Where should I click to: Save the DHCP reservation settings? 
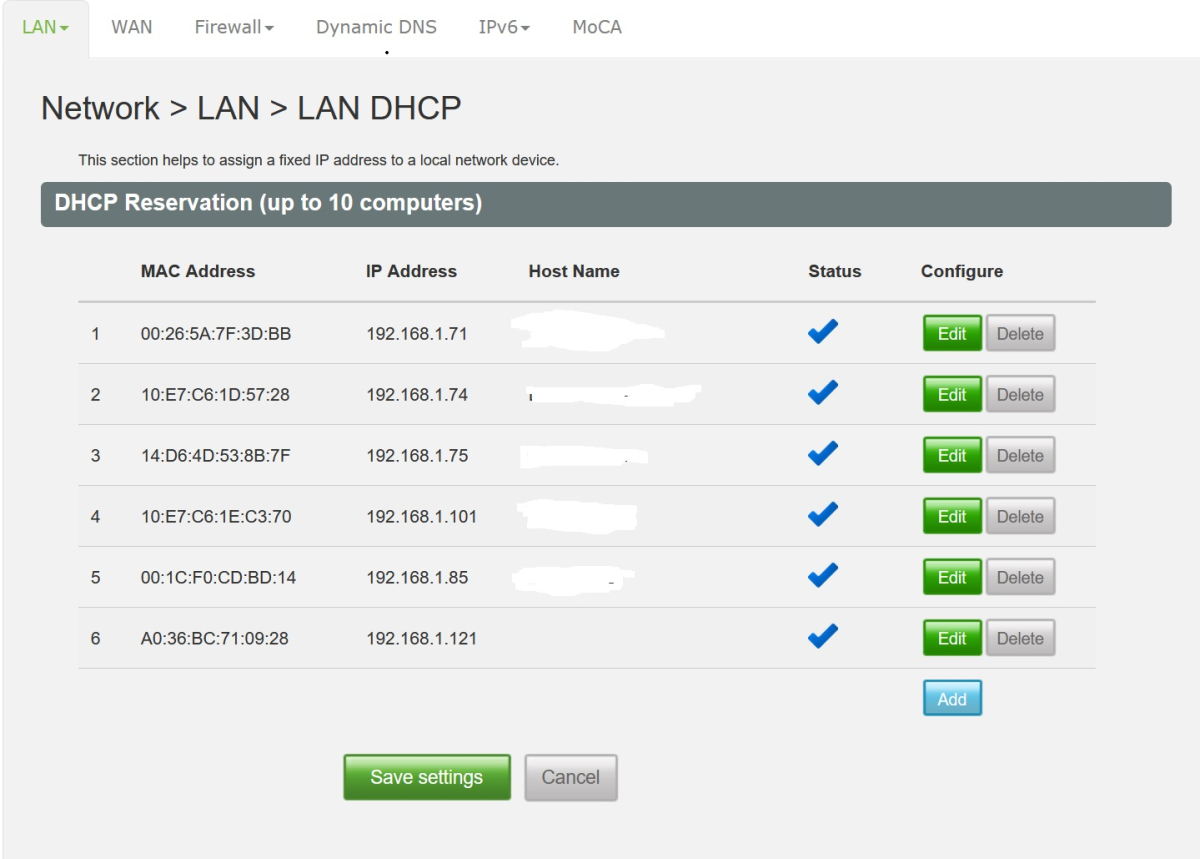[426, 777]
